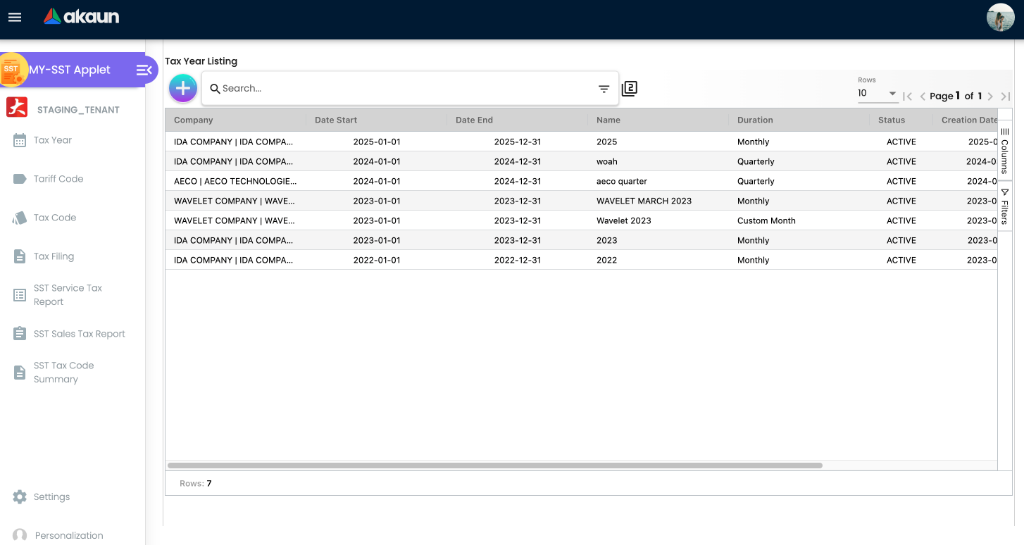Sort by the Date Start column header
Viewport: 1024px width, 545px height.
pyautogui.click(x=336, y=120)
